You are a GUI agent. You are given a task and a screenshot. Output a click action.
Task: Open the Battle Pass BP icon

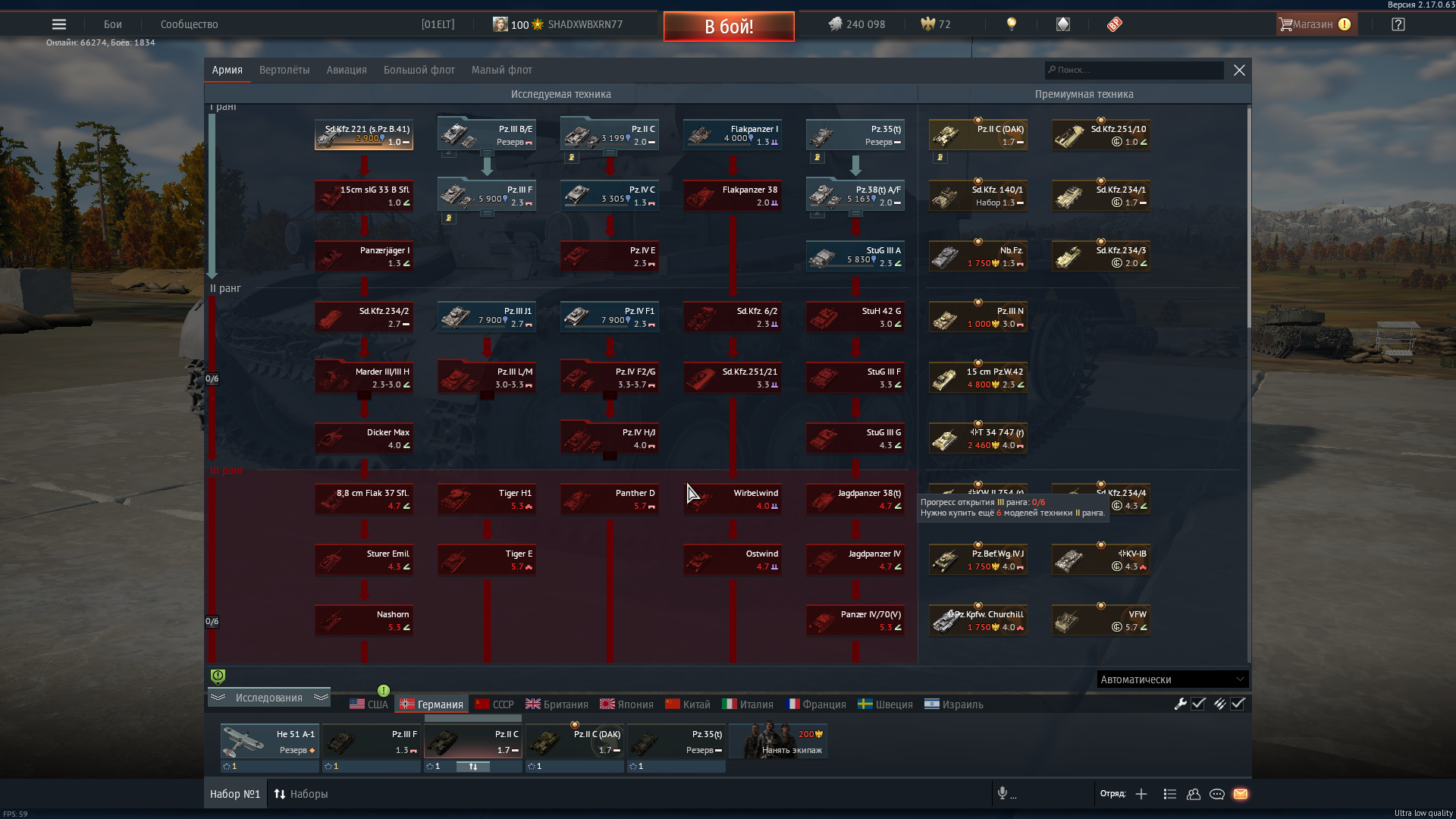(1114, 24)
